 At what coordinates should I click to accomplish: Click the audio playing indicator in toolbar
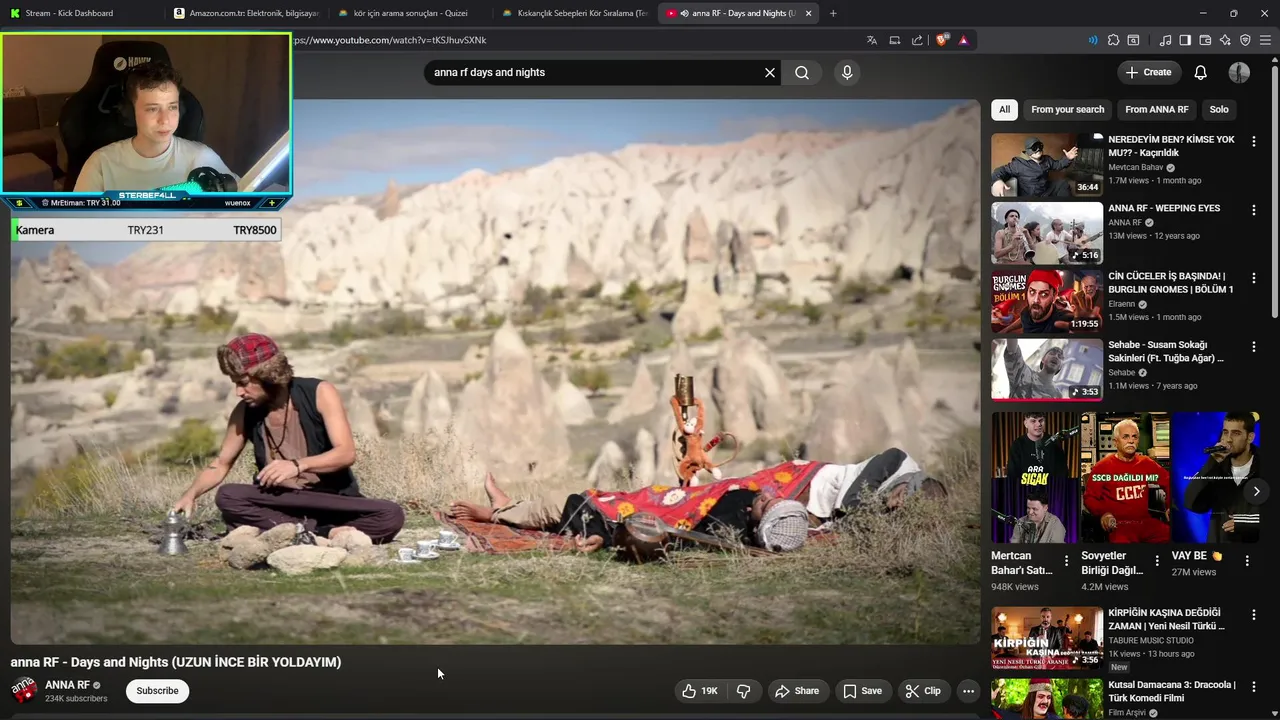[1092, 40]
